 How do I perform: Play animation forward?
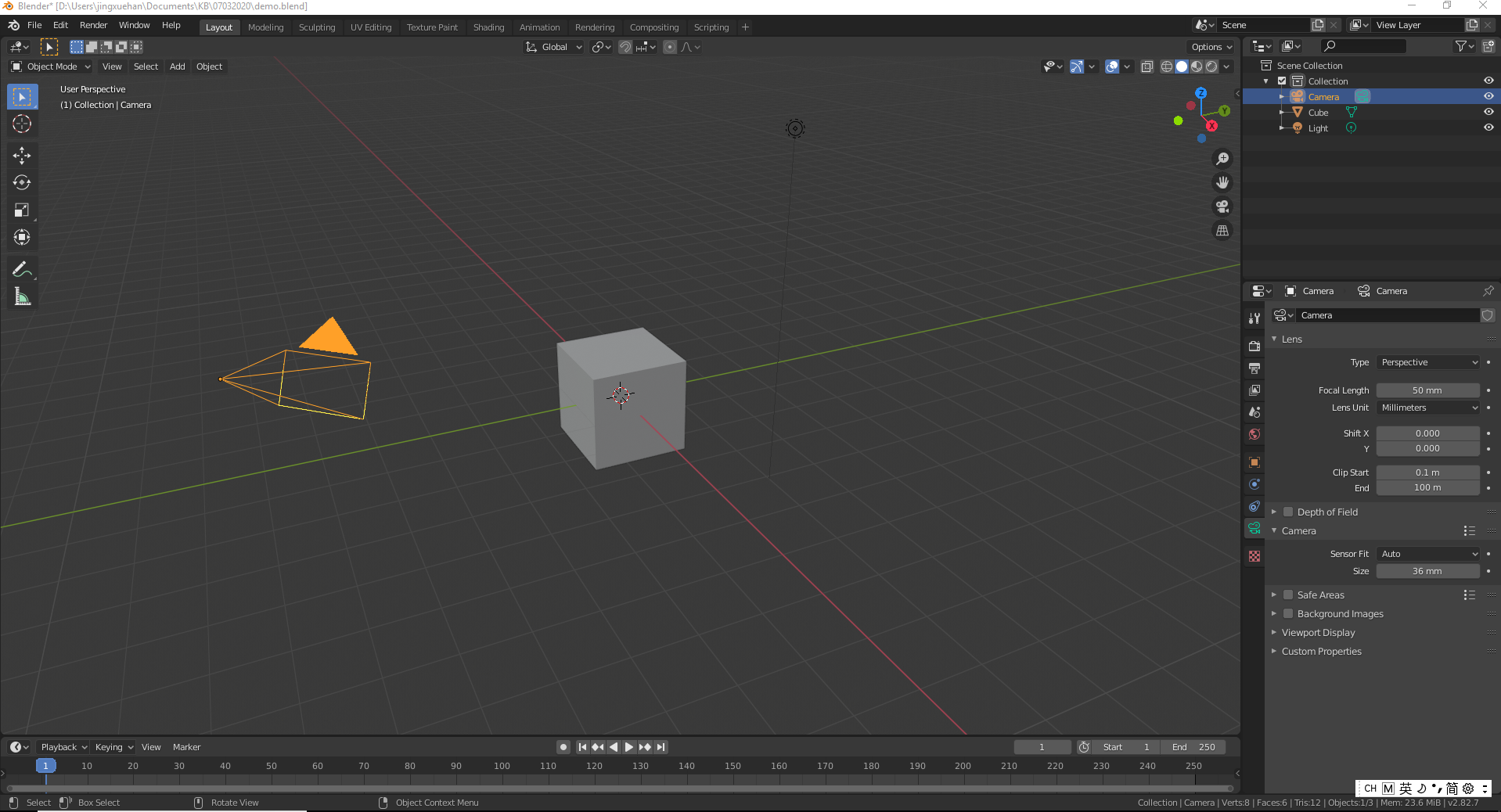point(628,747)
